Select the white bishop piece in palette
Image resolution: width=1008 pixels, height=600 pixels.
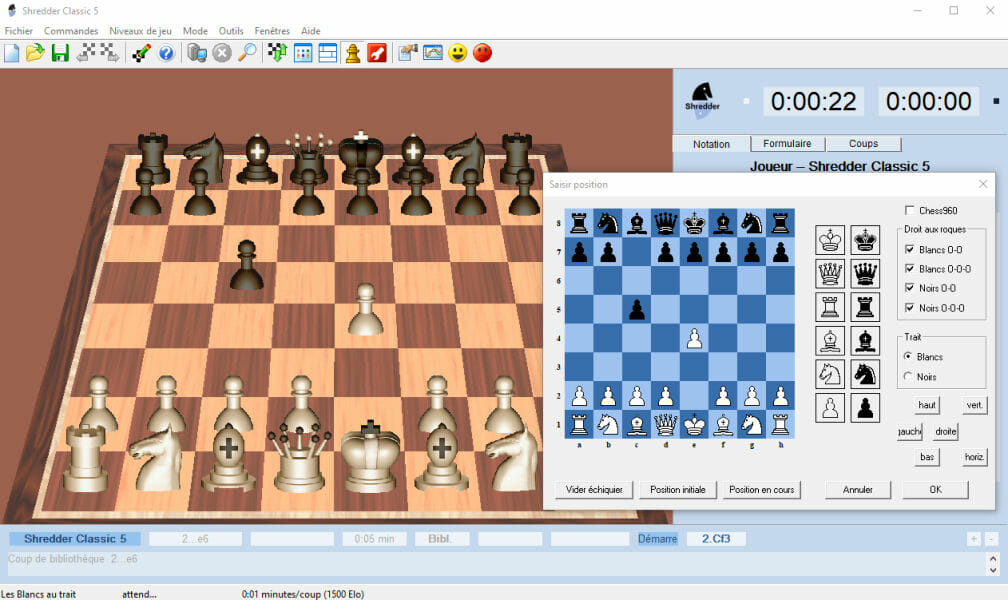point(830,341)
